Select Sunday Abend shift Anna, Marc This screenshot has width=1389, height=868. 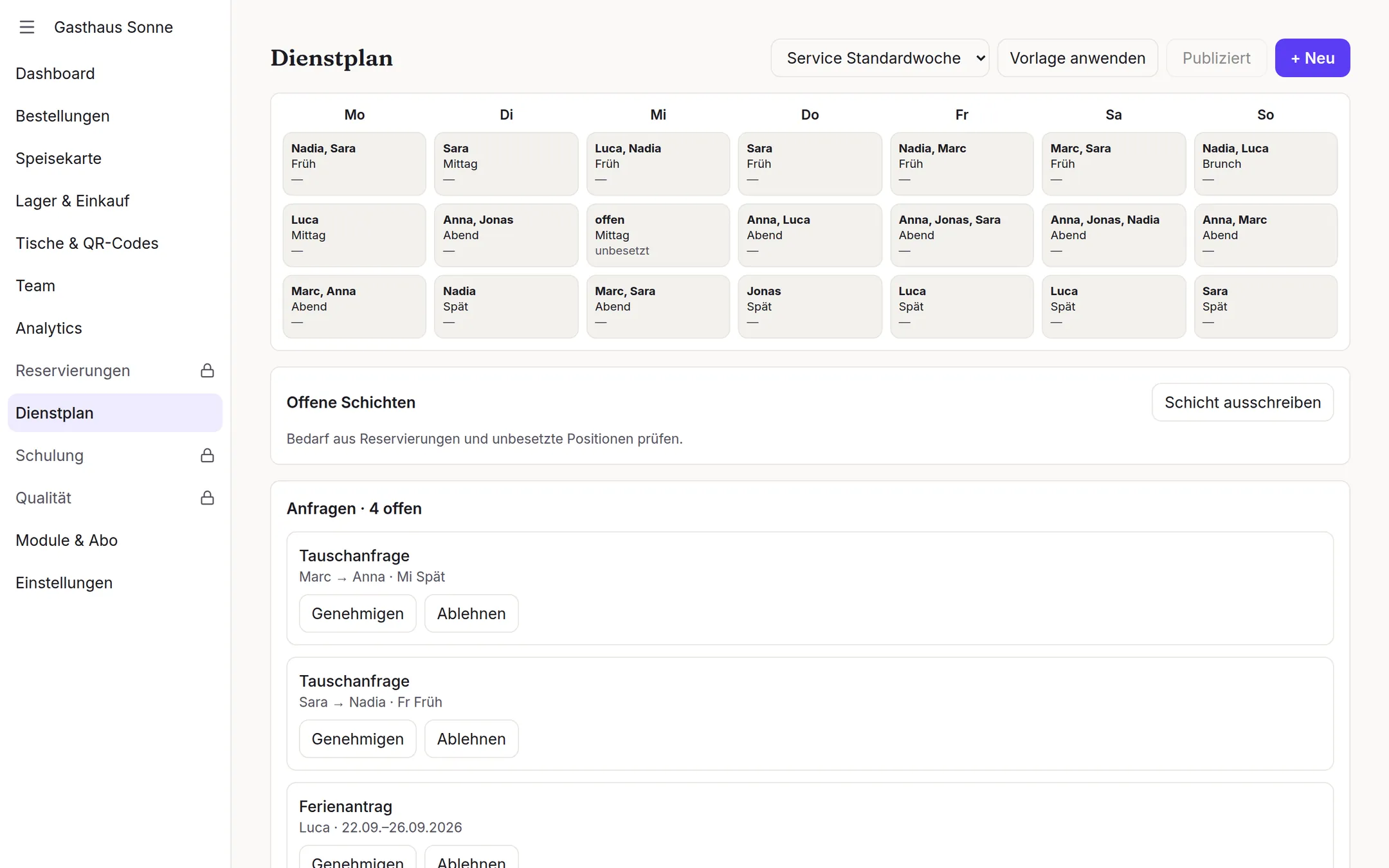click(1266, 235)
